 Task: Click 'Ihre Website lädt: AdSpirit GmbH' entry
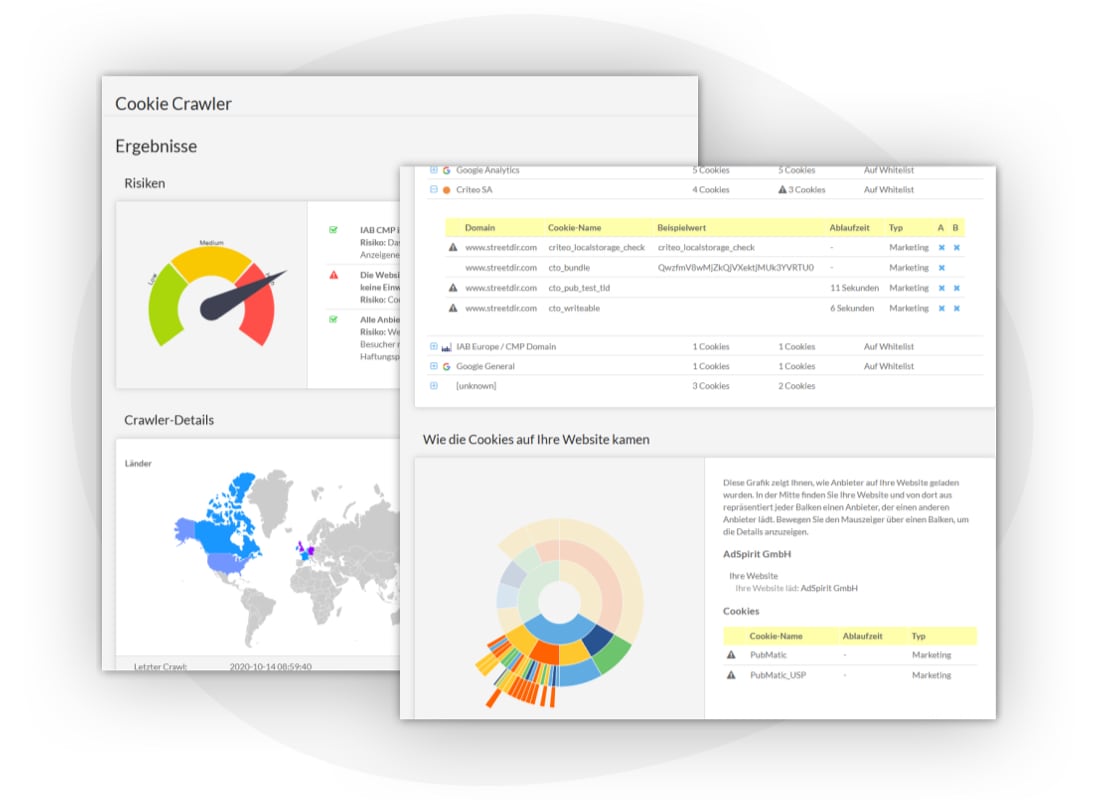tap(796, 588)
